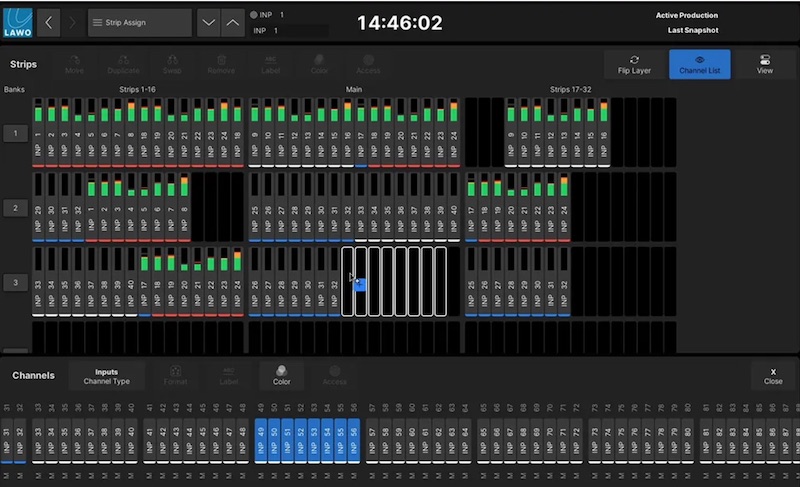Open the Flip Layer function
This screenshot has height=487, width=800.
(634, 65)
